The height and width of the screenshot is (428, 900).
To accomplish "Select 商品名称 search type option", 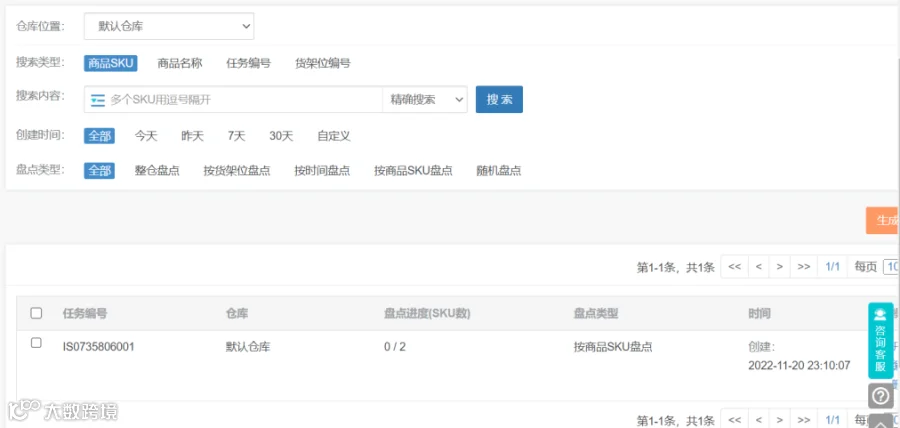I will click(180, 63).
